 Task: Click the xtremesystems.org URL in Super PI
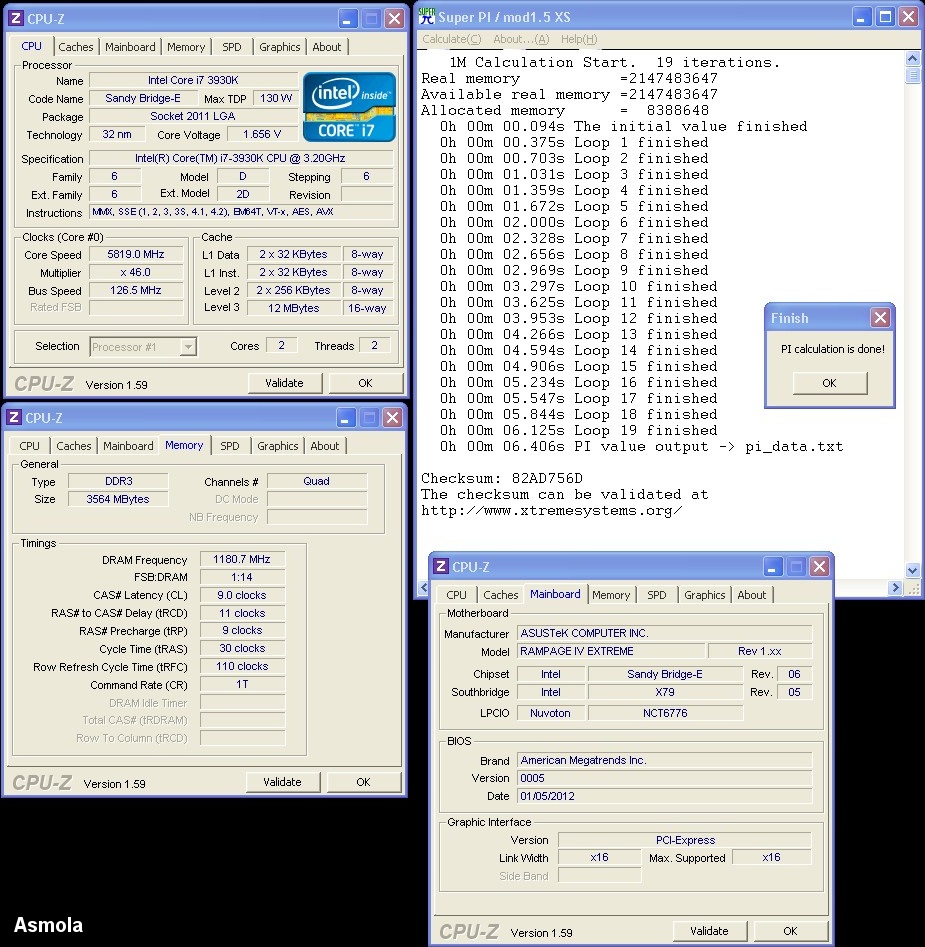pos(552,510)
